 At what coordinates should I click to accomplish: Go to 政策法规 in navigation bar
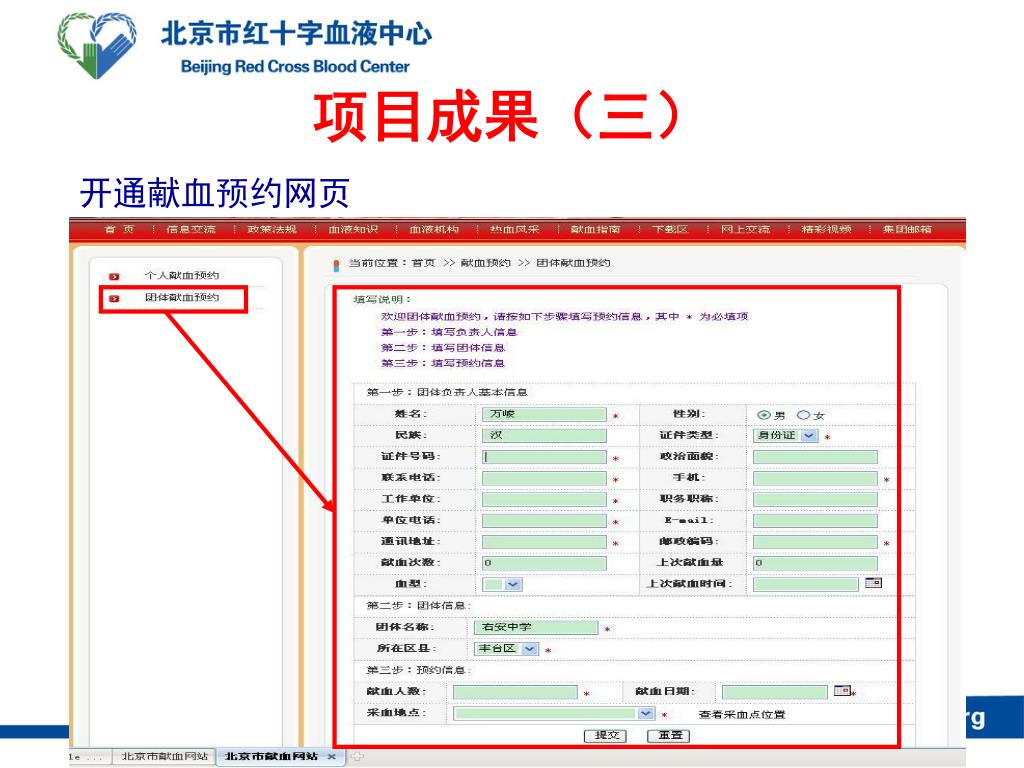pyautogui.click(x=272, y=230)
